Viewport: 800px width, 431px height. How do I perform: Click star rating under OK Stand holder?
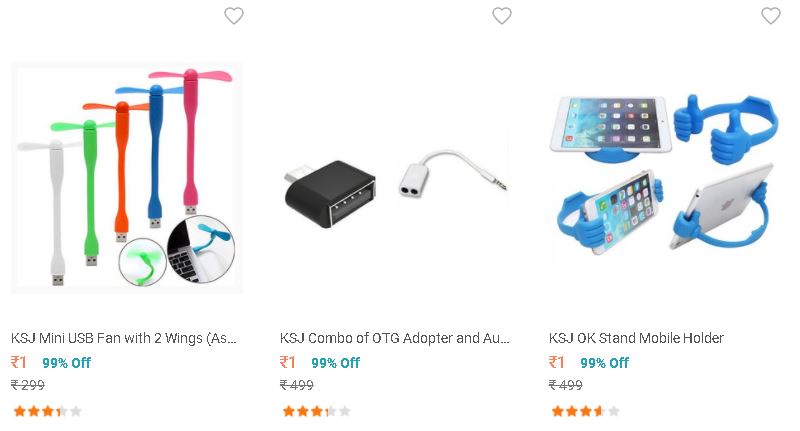585,411
